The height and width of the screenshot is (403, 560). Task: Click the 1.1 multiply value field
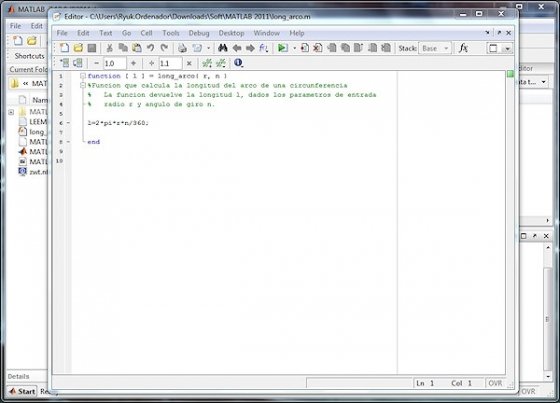coord(170,63)
